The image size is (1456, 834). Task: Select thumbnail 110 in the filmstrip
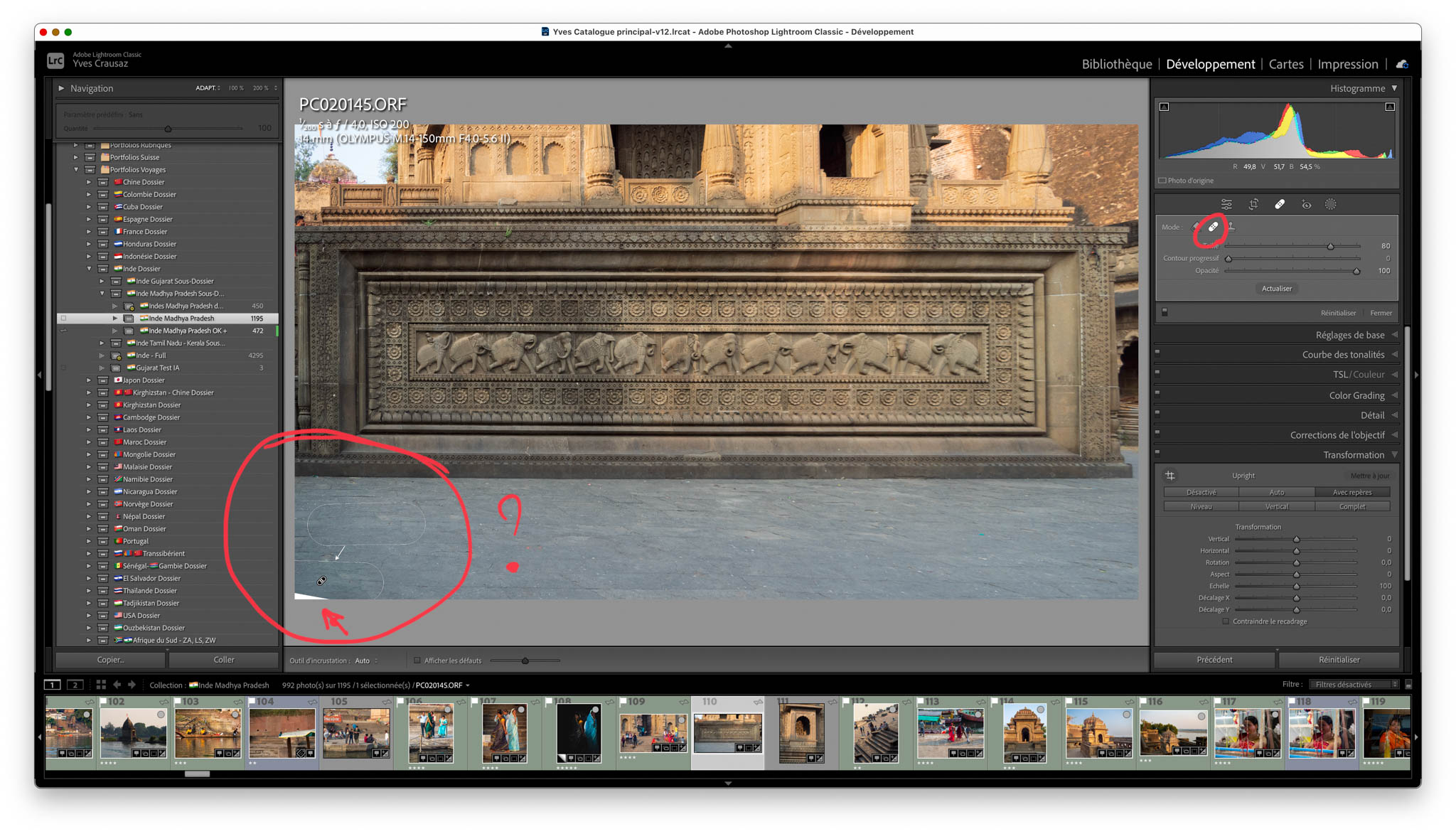[727, 732]
